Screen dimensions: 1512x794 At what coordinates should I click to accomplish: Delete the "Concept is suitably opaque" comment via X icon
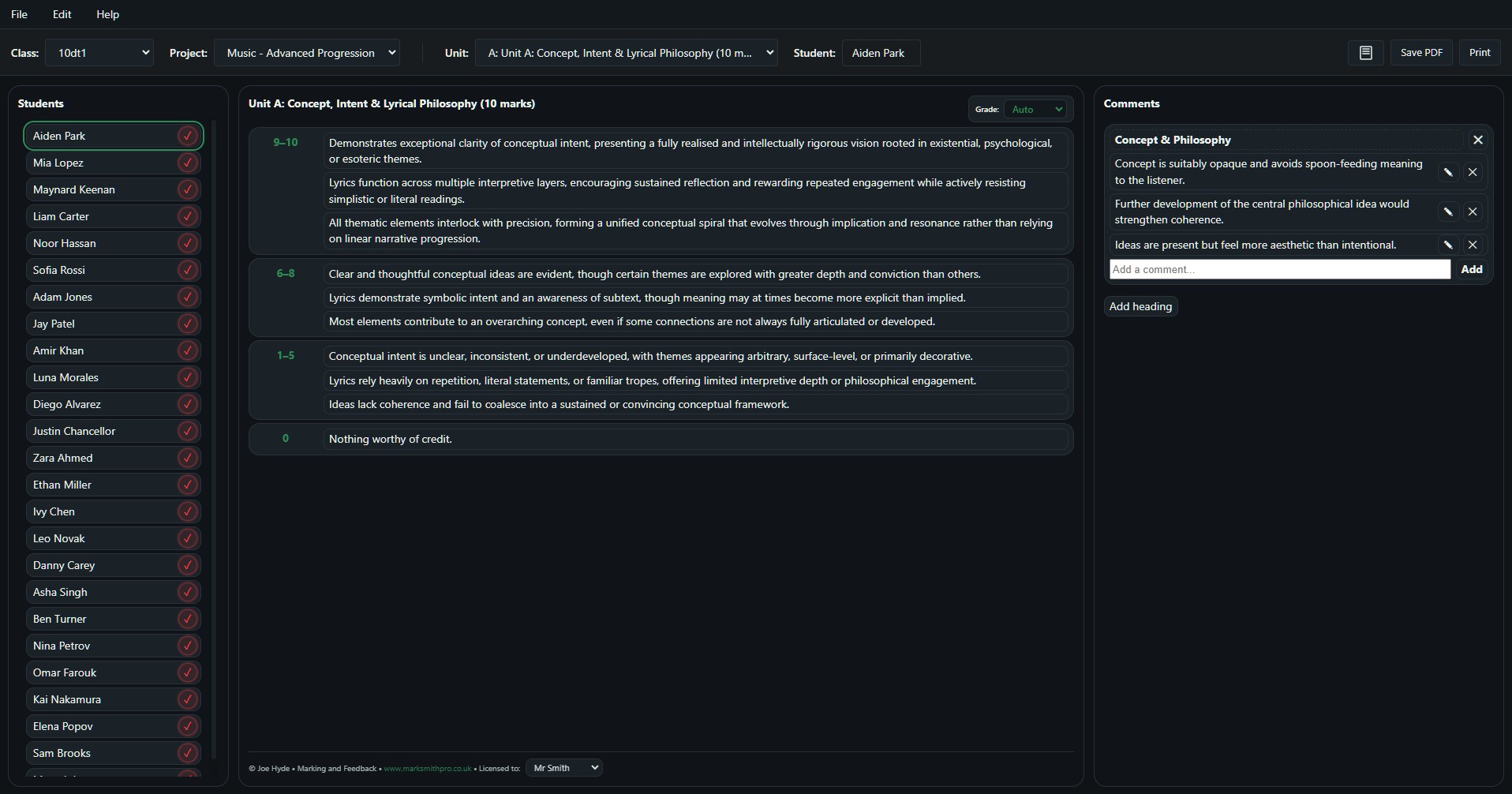point(1473,171)
